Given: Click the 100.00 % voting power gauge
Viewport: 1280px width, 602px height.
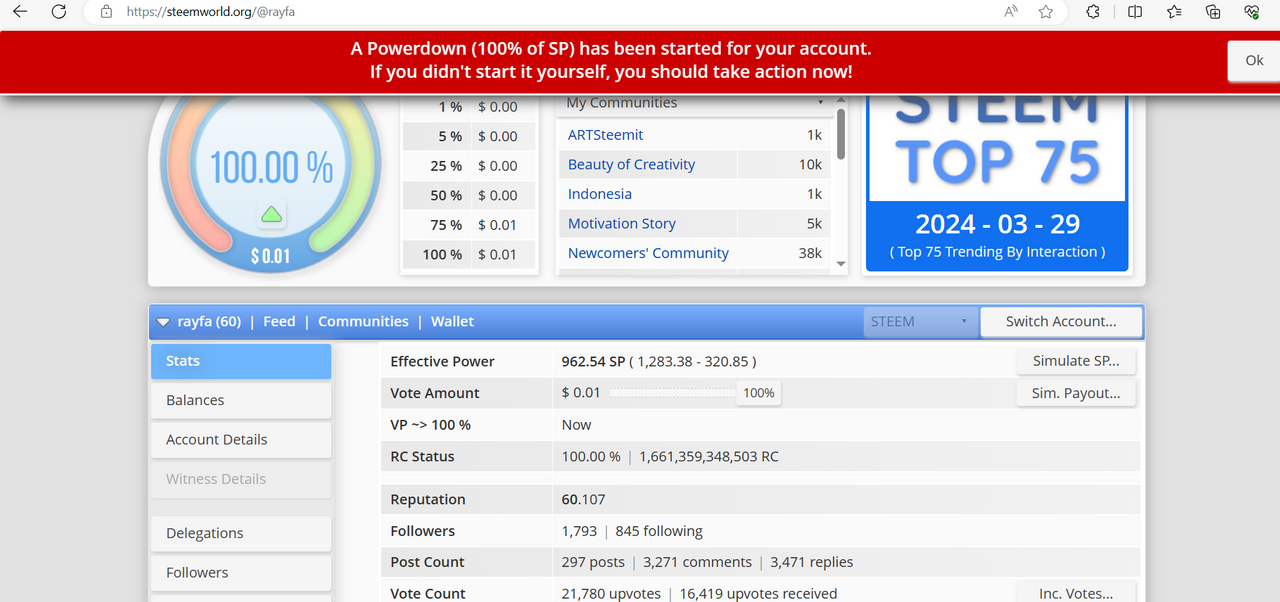Looking at the screenshot, I should click(x=271, y=167).
